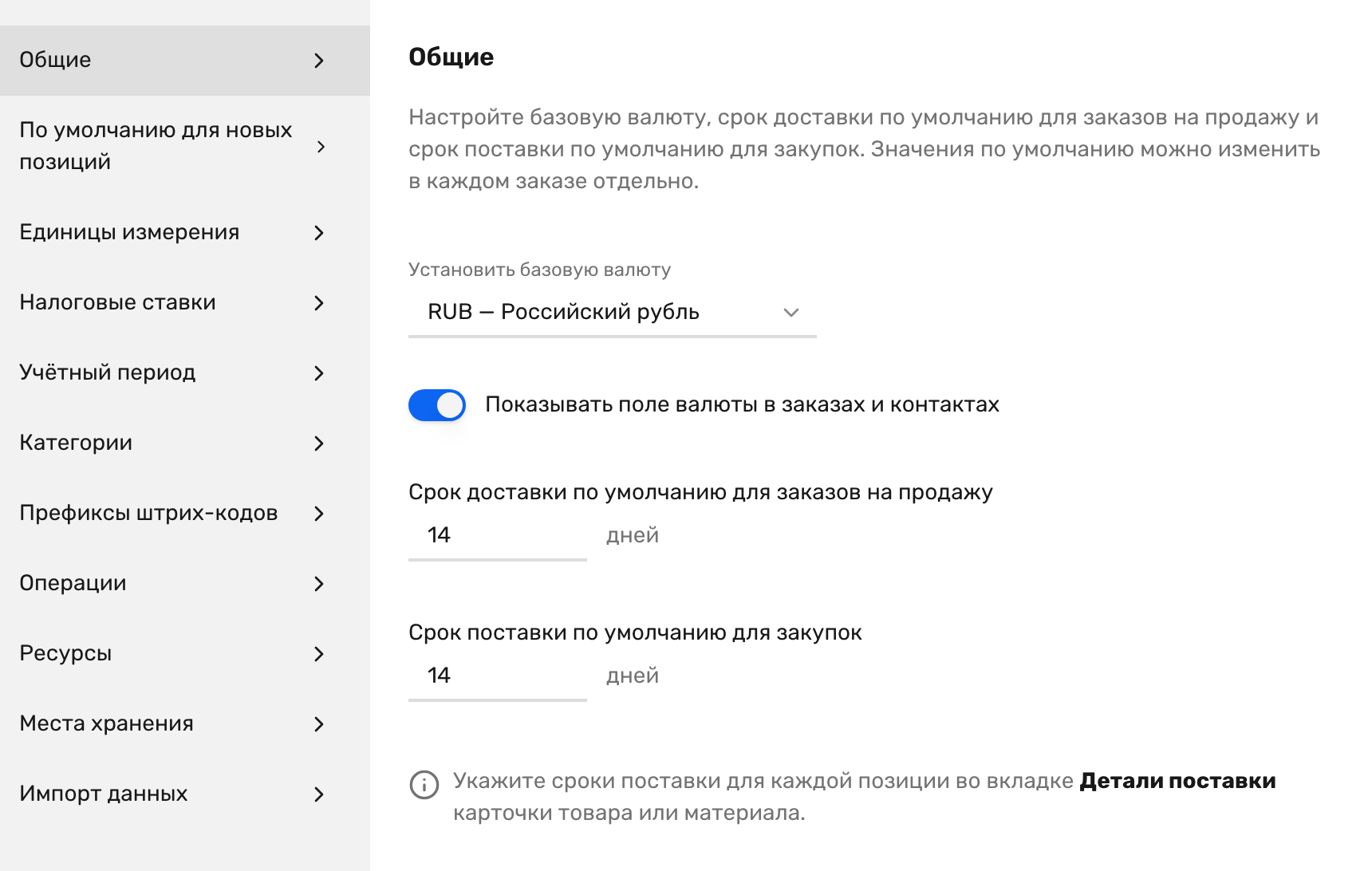Select По умолчанию для новых позиций
Image resolution: width=1372 pixels, height=871 pixels.
(x=185, y=146)
